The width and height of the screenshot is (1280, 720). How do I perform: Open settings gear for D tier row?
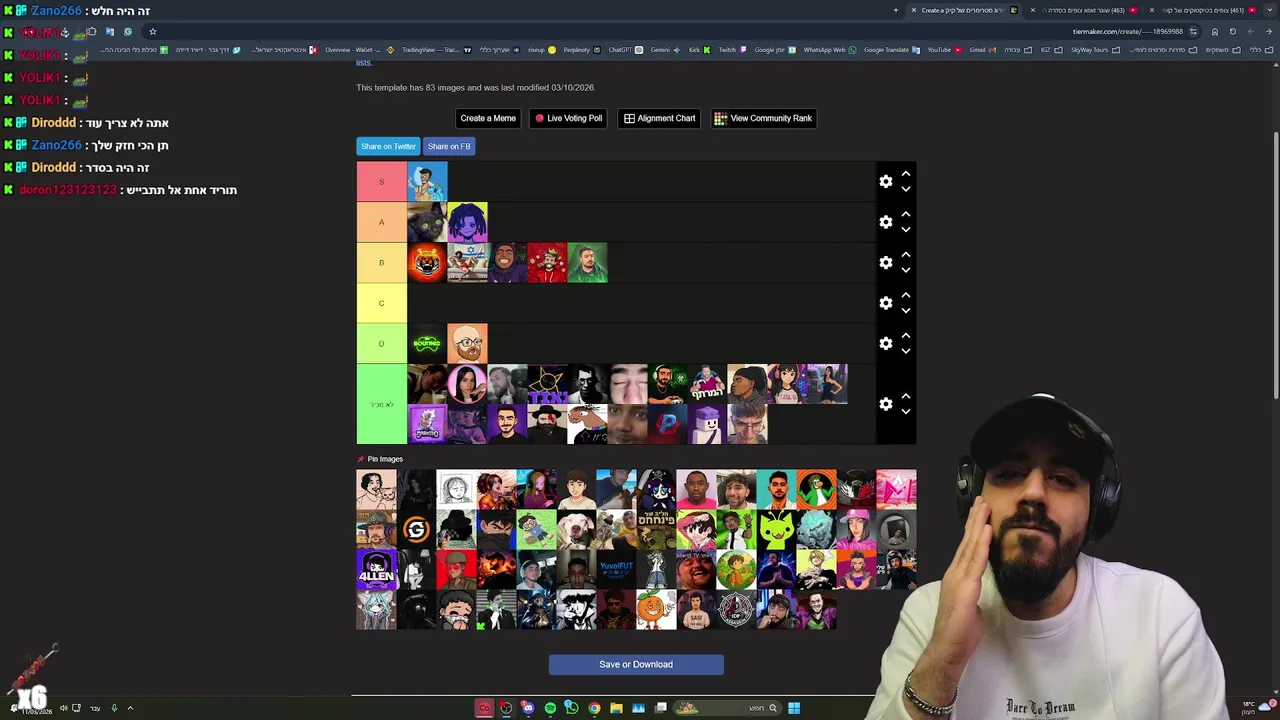click(x=885, y=343)
